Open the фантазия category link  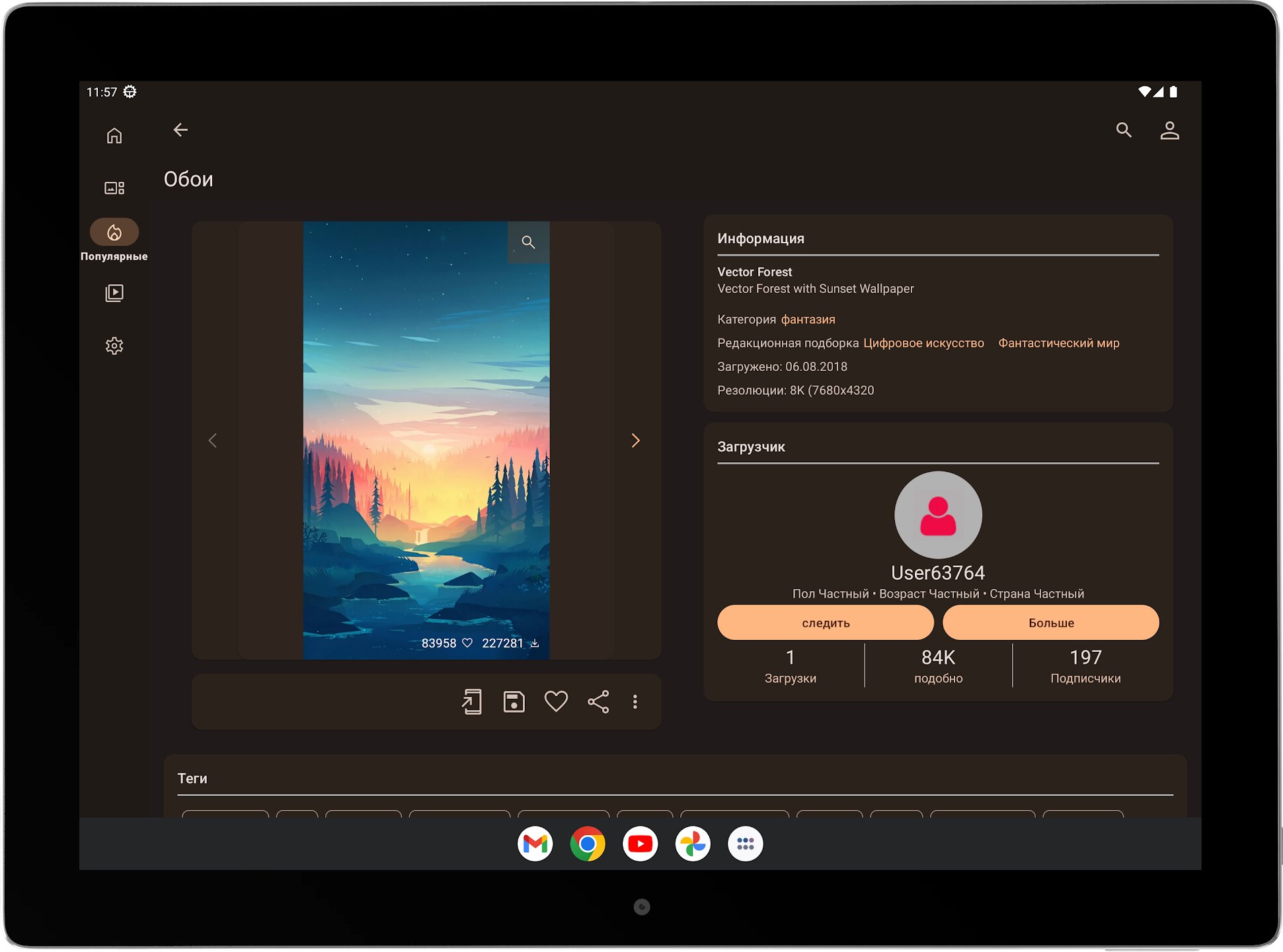[808, 319]
